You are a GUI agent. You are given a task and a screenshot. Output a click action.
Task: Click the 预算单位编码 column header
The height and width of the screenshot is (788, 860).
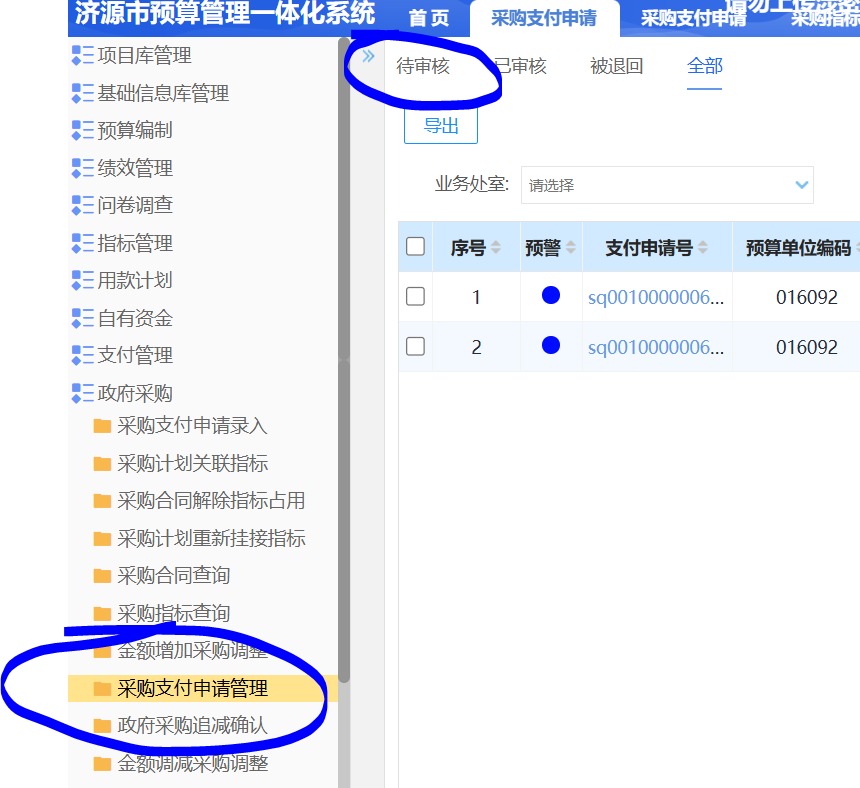click(799, 248)
